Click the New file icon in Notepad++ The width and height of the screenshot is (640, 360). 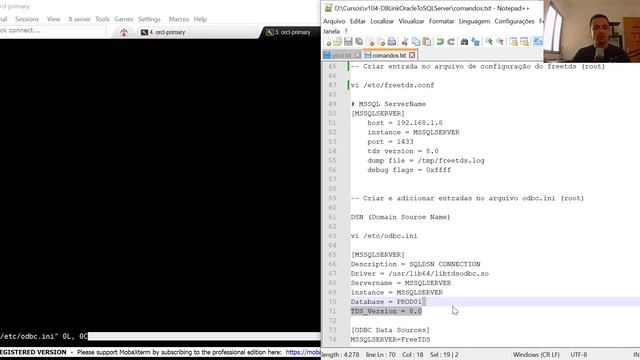pos(328,42)
